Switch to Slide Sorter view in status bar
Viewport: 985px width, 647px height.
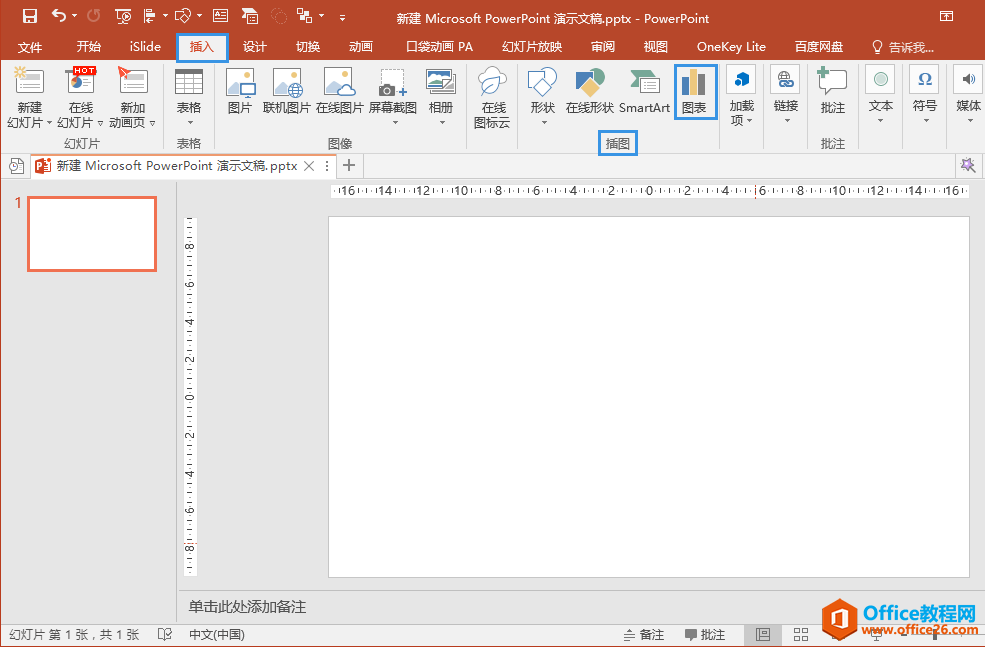[x=801, y=635]
